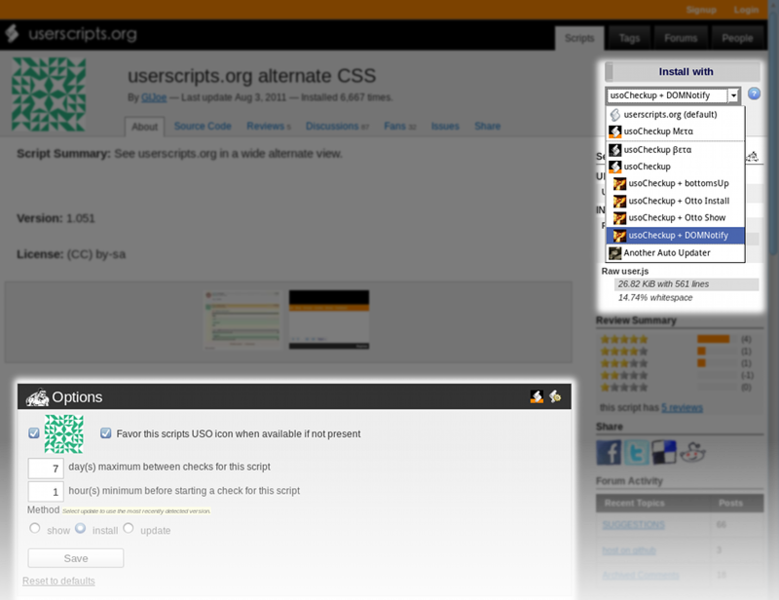779x600 pixels.
Task: Click the Options header horse icon
Action: click(x=37, y=397)
